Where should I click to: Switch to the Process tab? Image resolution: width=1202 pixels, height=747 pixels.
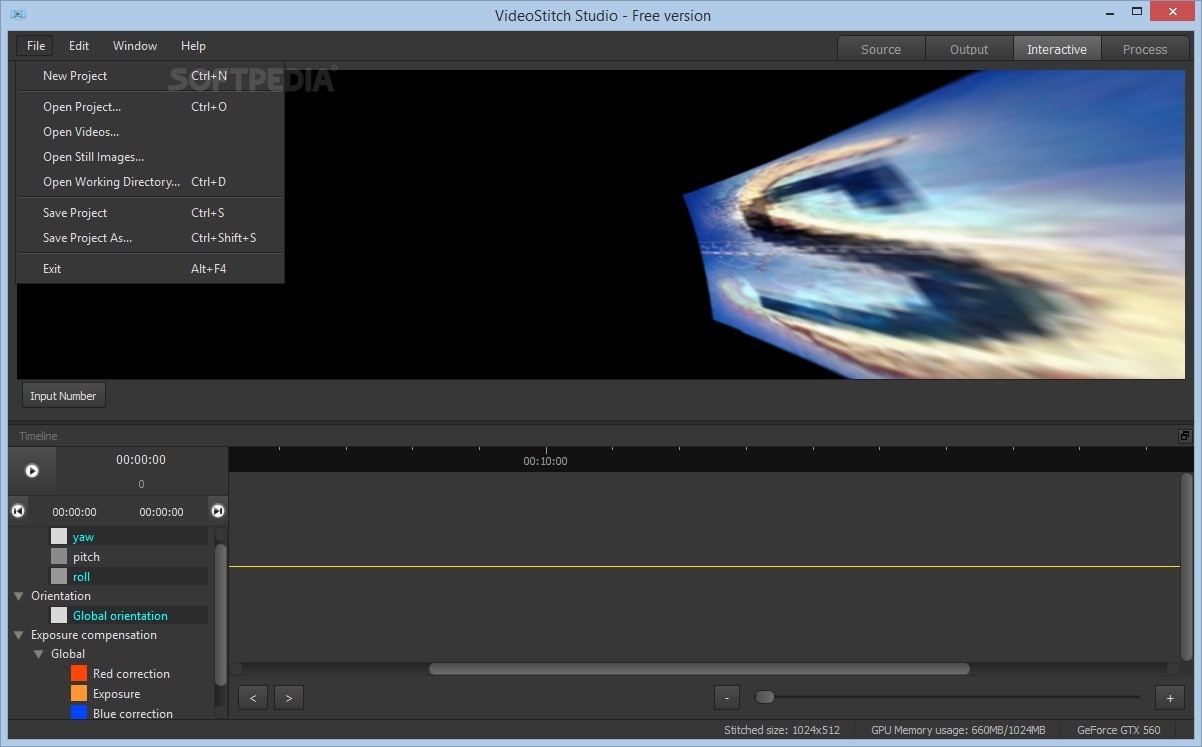tap(1145, 49)
